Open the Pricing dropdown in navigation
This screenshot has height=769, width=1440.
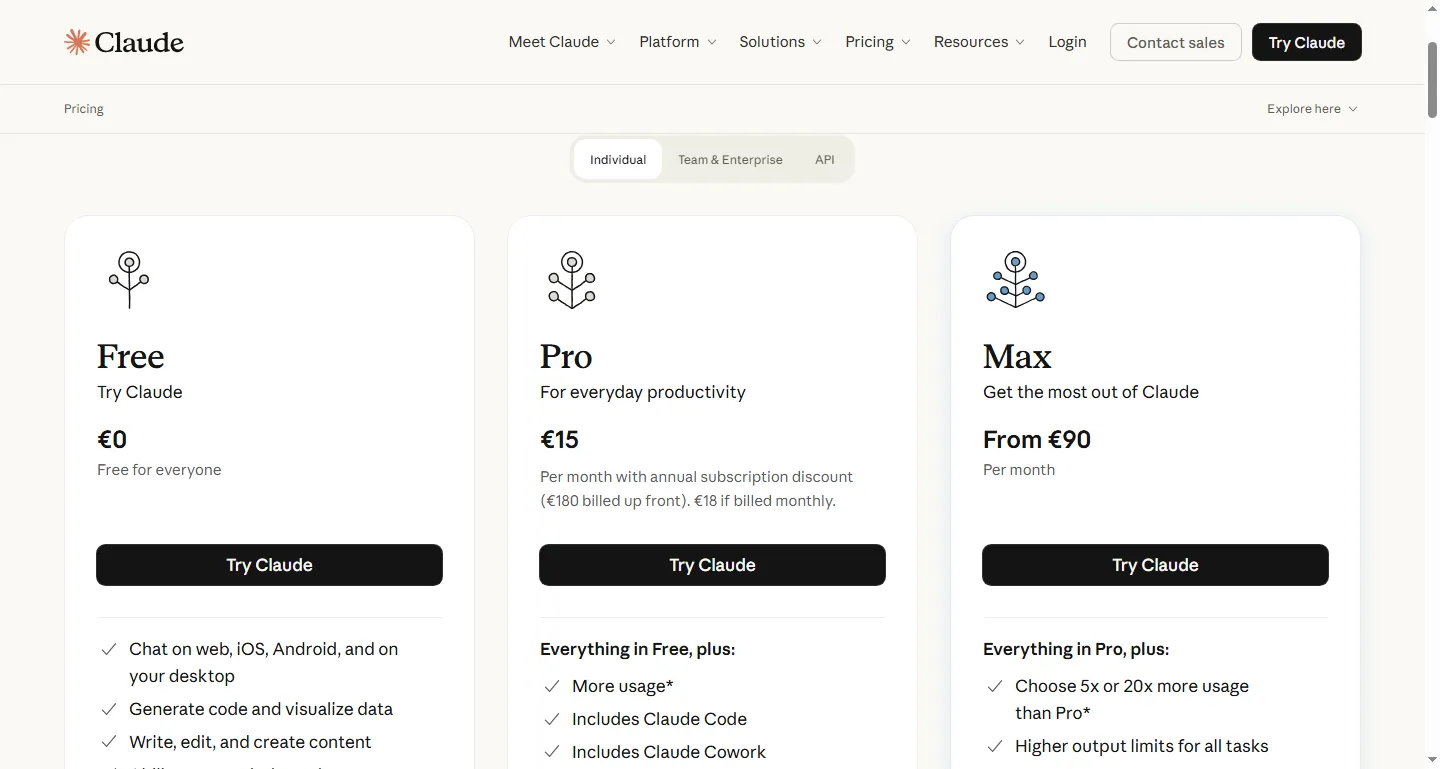[878, 42]
